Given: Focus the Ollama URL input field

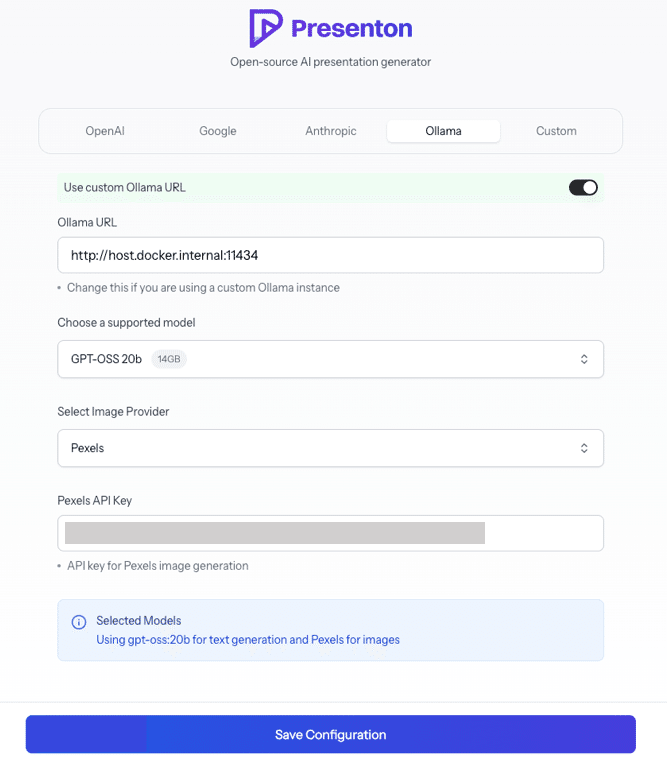Looking at the screenshot, I should pyautogui.click(x=330, y=255).
